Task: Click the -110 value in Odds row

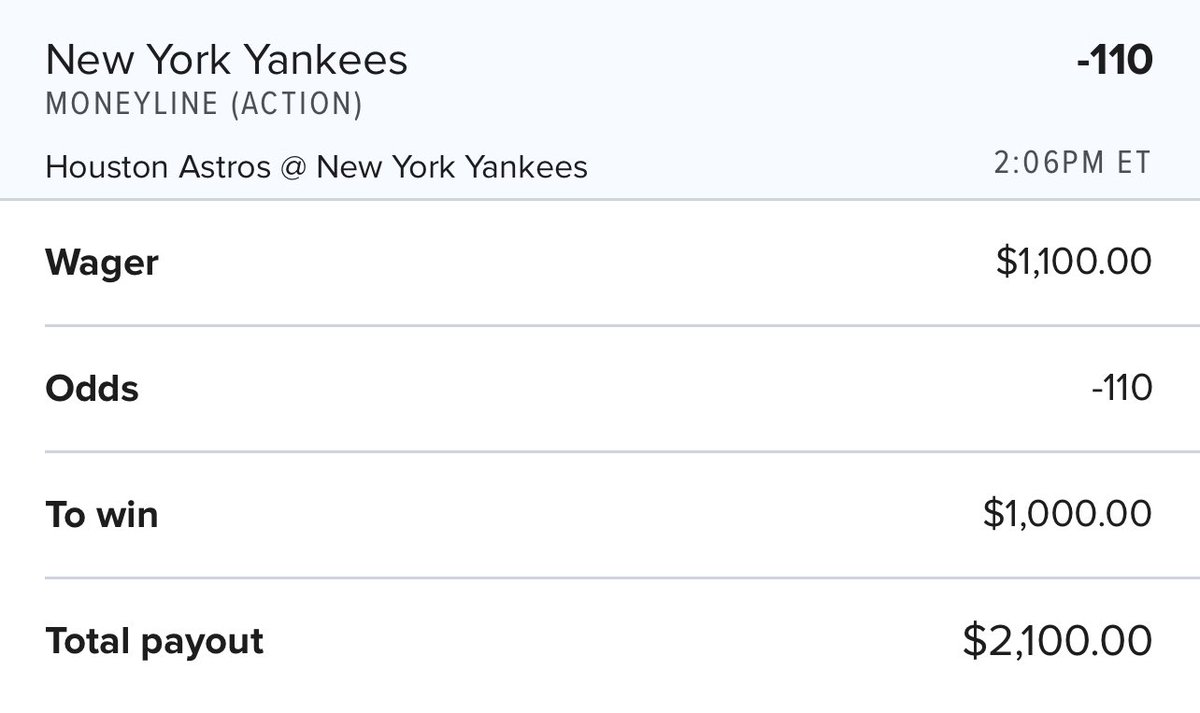Action: tap(1121, 388)
